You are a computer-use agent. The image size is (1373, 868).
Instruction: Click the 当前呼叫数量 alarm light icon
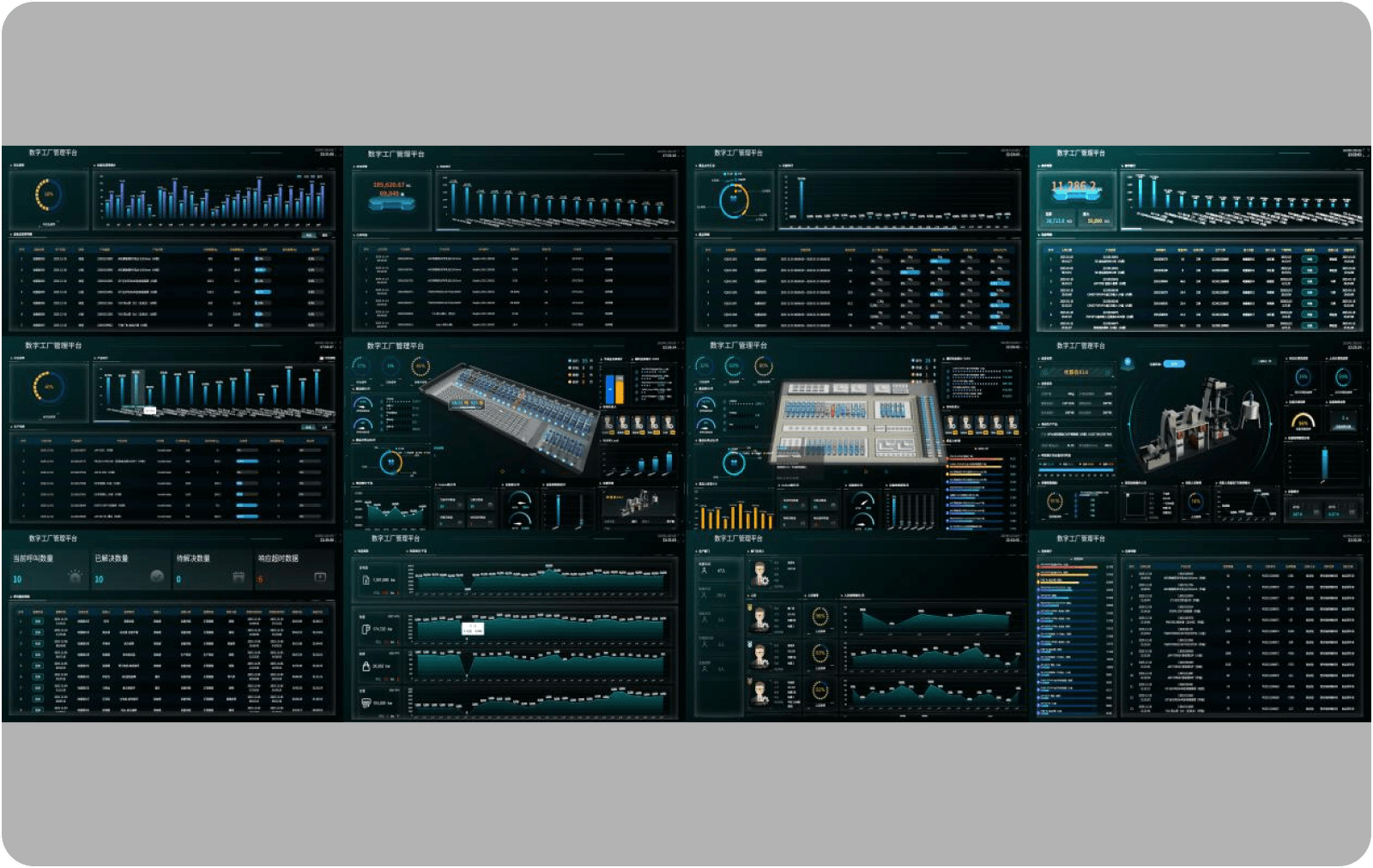[x=76, y=577]
